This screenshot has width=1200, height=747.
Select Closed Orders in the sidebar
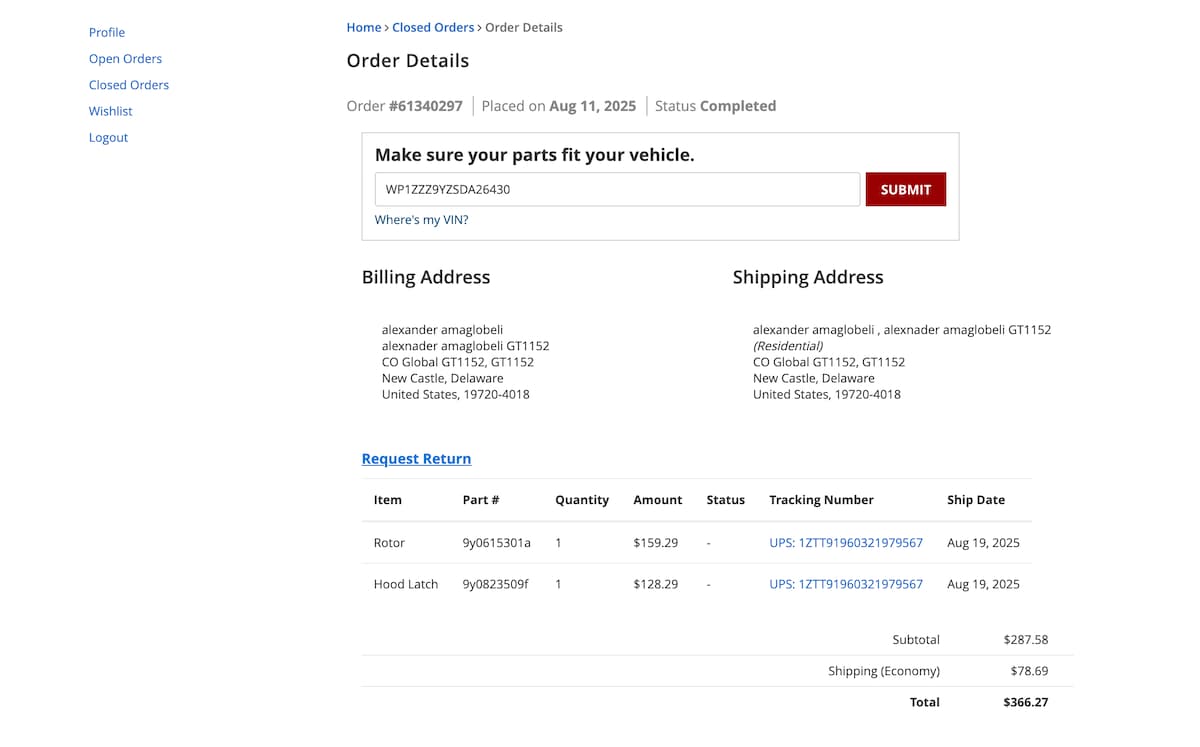click(x=129, y=85)
